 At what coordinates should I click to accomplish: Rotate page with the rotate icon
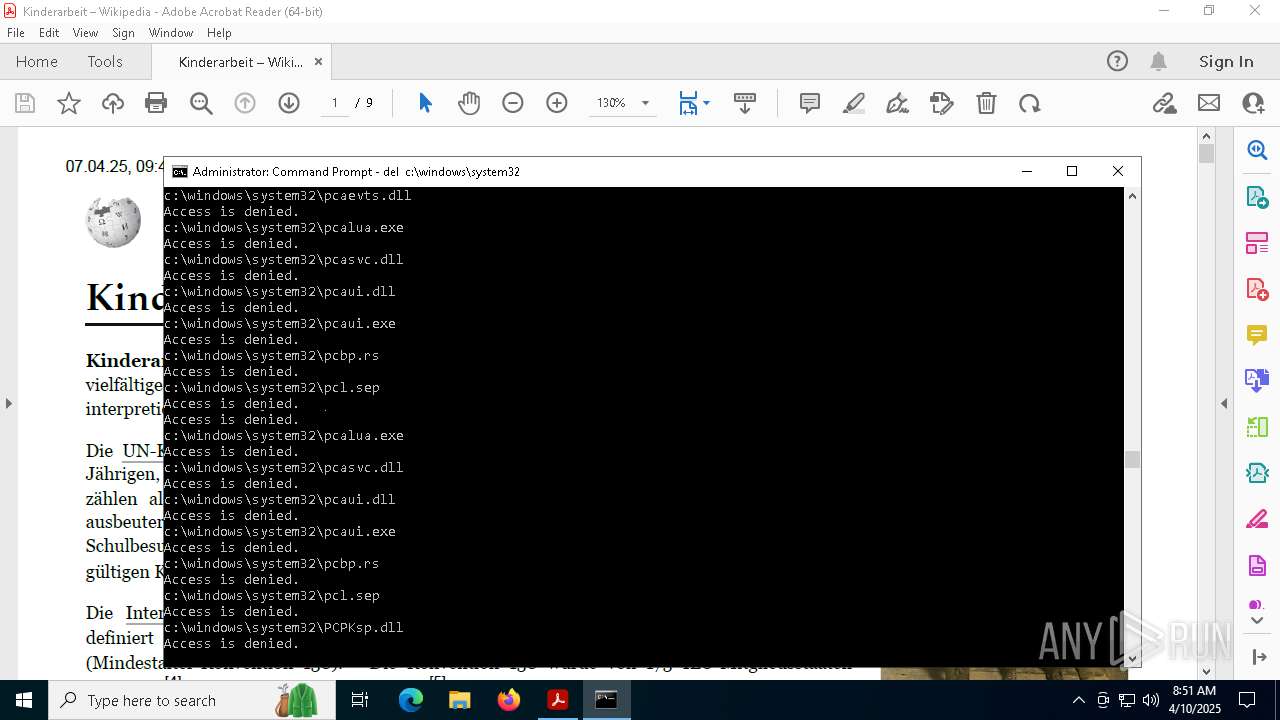1030,103
